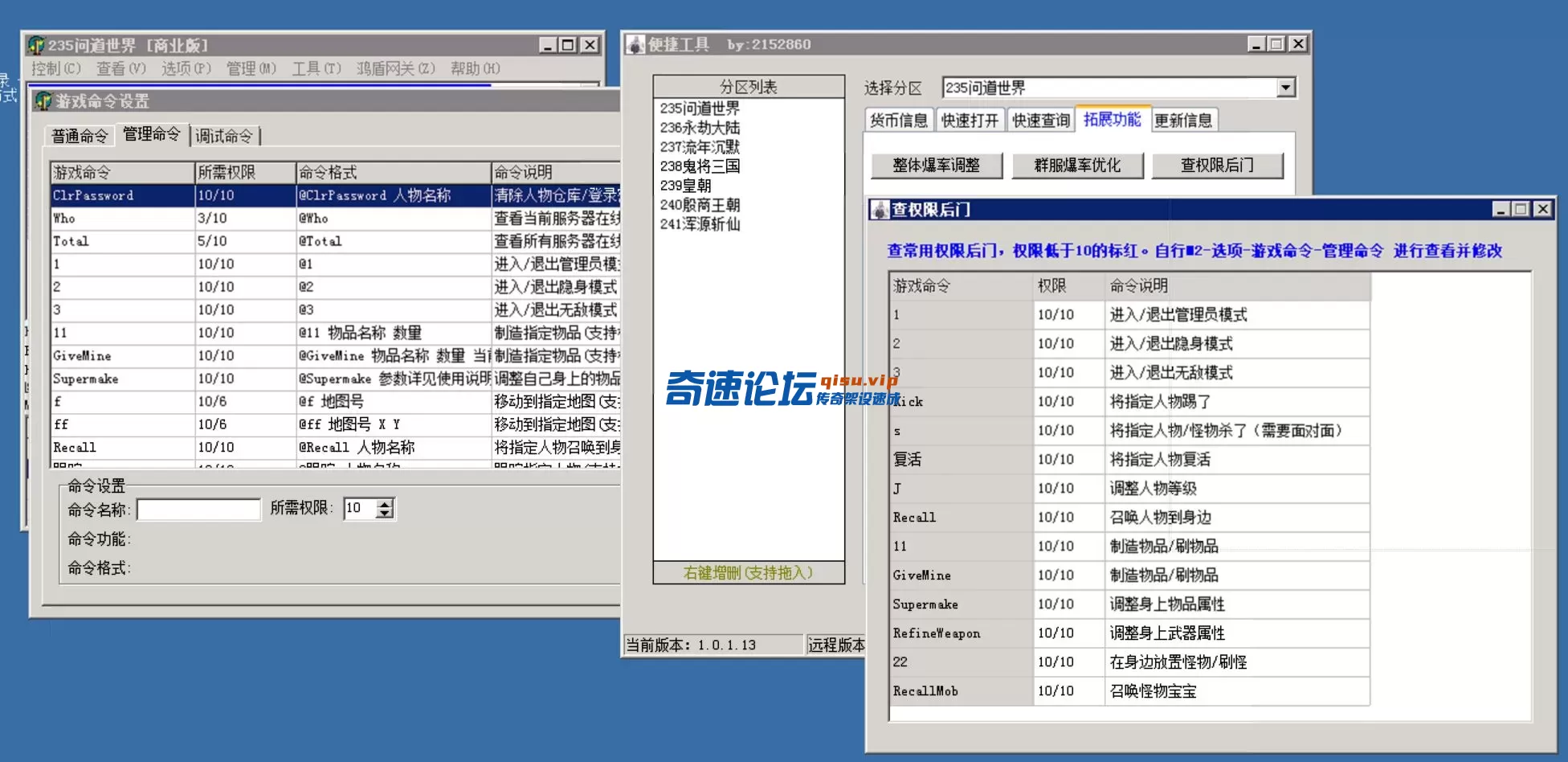Switch to the 快速查询 tab
The height and width of the screenshot is (762, 1568).
(x=1041, y=121)
